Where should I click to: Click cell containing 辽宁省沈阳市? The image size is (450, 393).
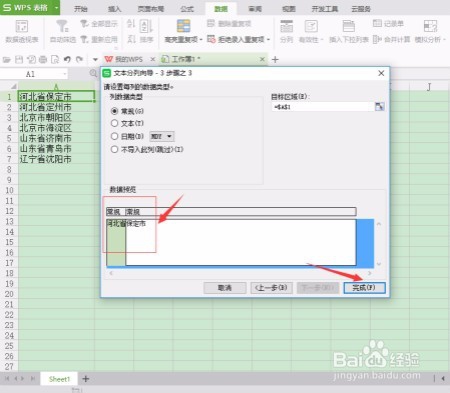click(56, 159)
